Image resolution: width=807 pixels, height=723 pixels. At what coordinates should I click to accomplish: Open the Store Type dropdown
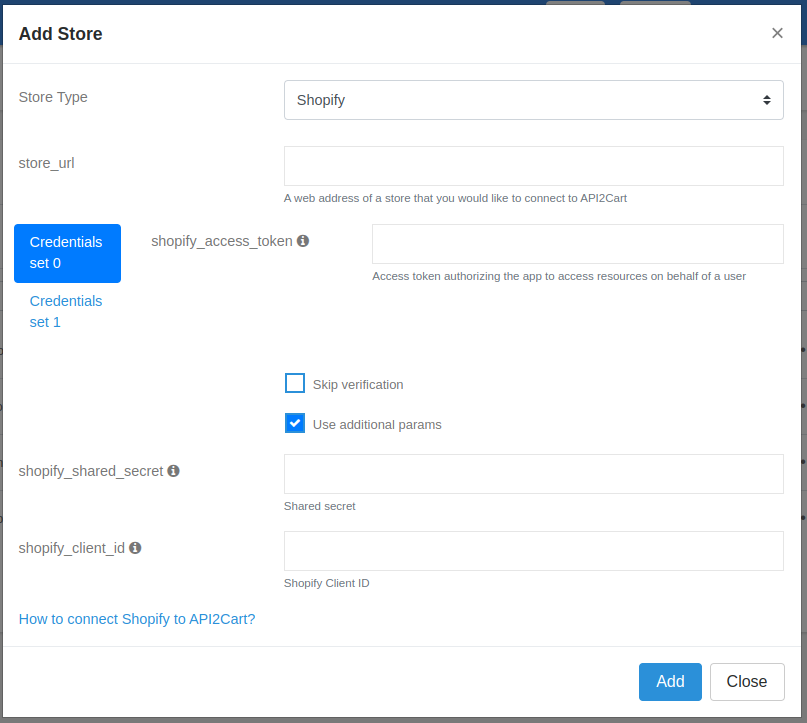pyautogui.click(x=533, y=99)
